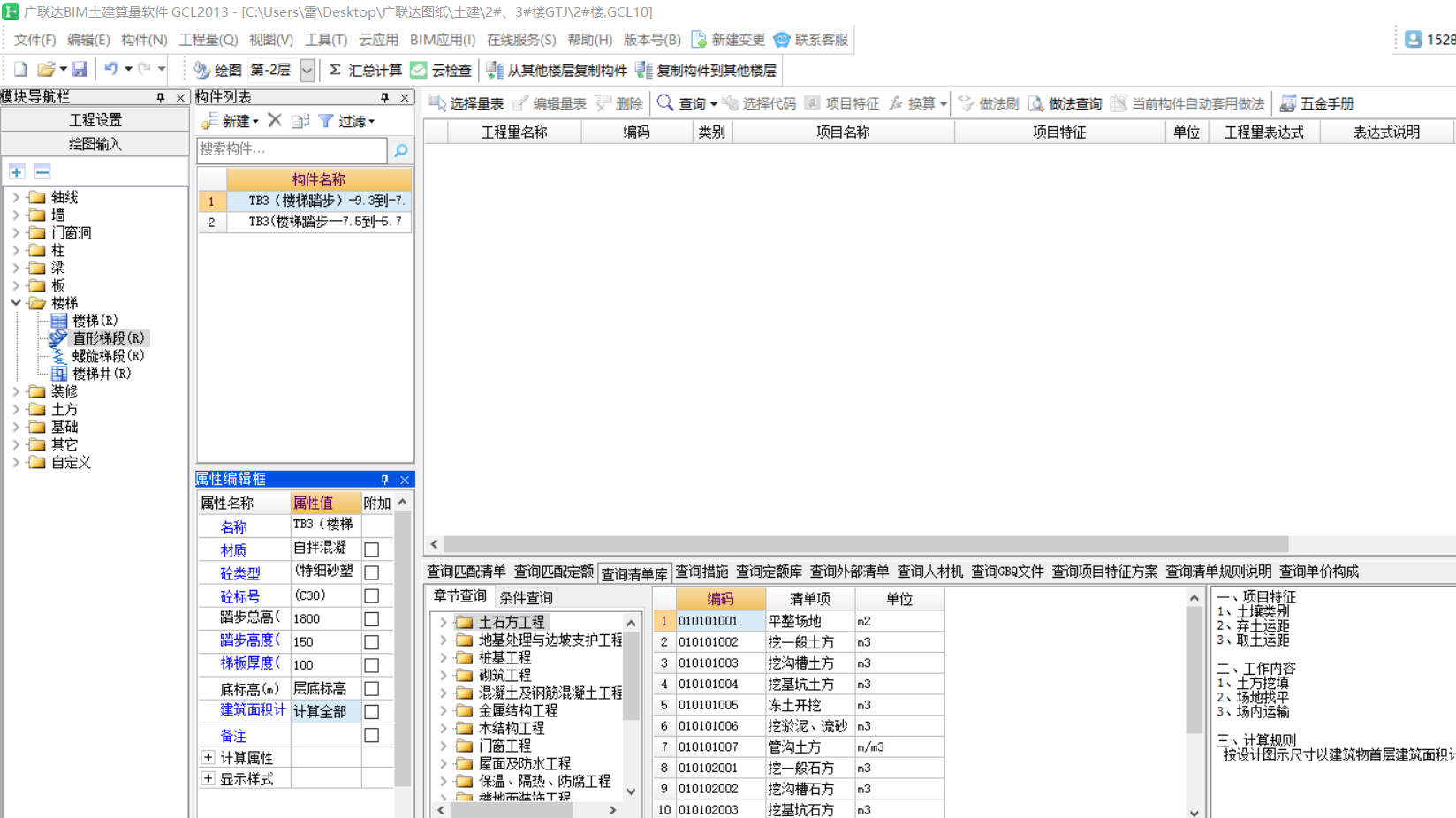This screenshot has height=818, width=1456.
Task: Toggle the 踏步高度 附加 checkbox
Action: click(x=372, y=642)
